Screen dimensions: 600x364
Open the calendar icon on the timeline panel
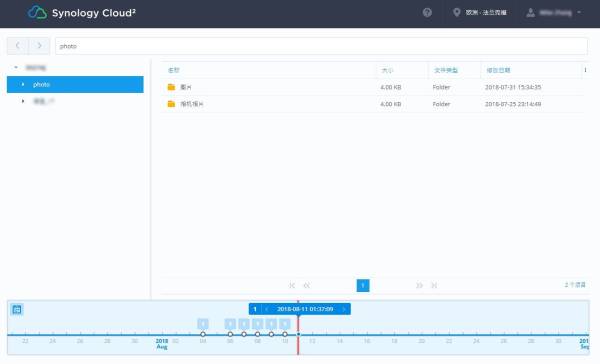(x=17, y=309)
